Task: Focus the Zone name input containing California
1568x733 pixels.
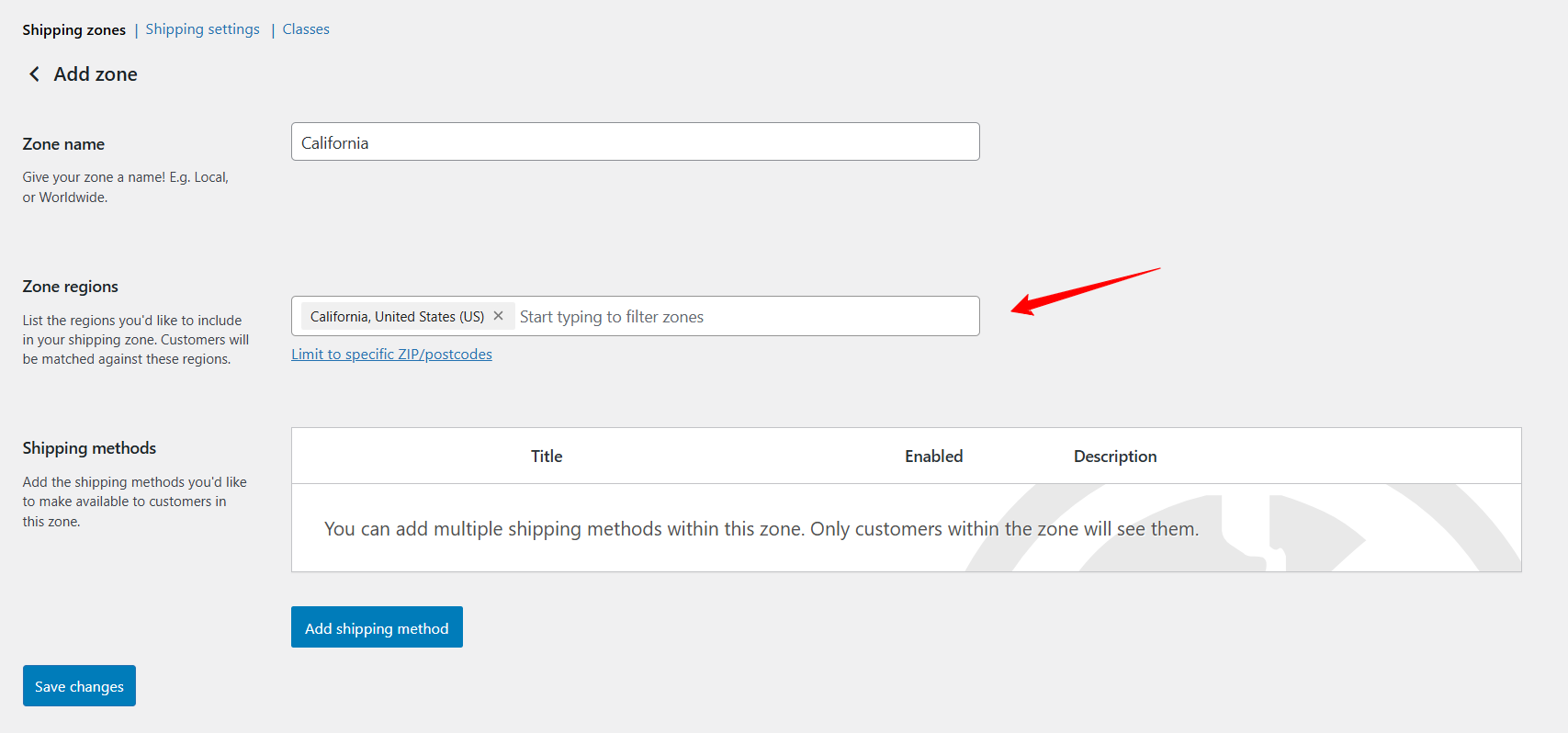Action: pyautogui.click(x=635, y=142)
